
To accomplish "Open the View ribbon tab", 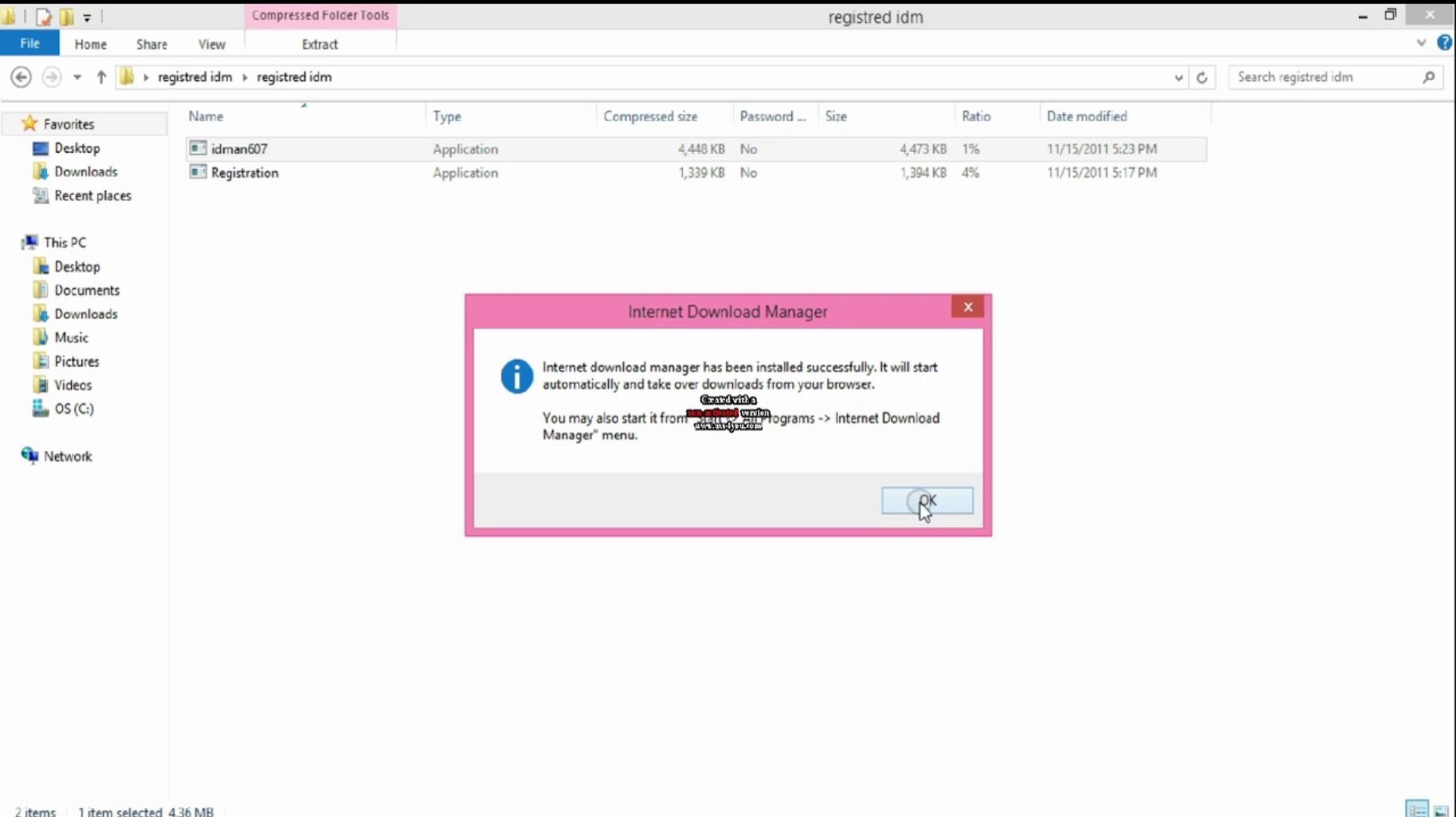I will coord(212,45).
